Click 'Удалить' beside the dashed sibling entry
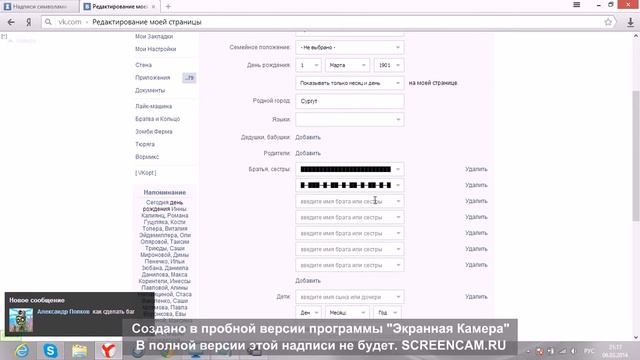This screenshot has height=360, width=640. (476, 185)
